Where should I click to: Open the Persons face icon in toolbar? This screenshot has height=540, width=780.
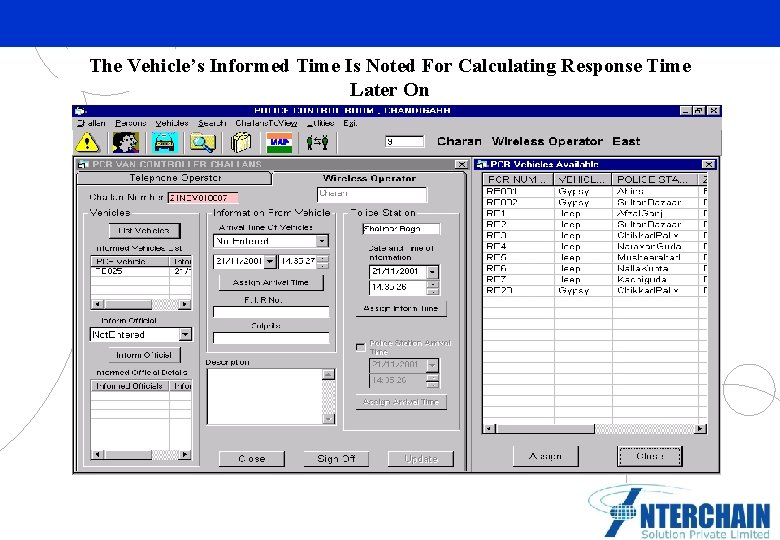tap(125, 142)
